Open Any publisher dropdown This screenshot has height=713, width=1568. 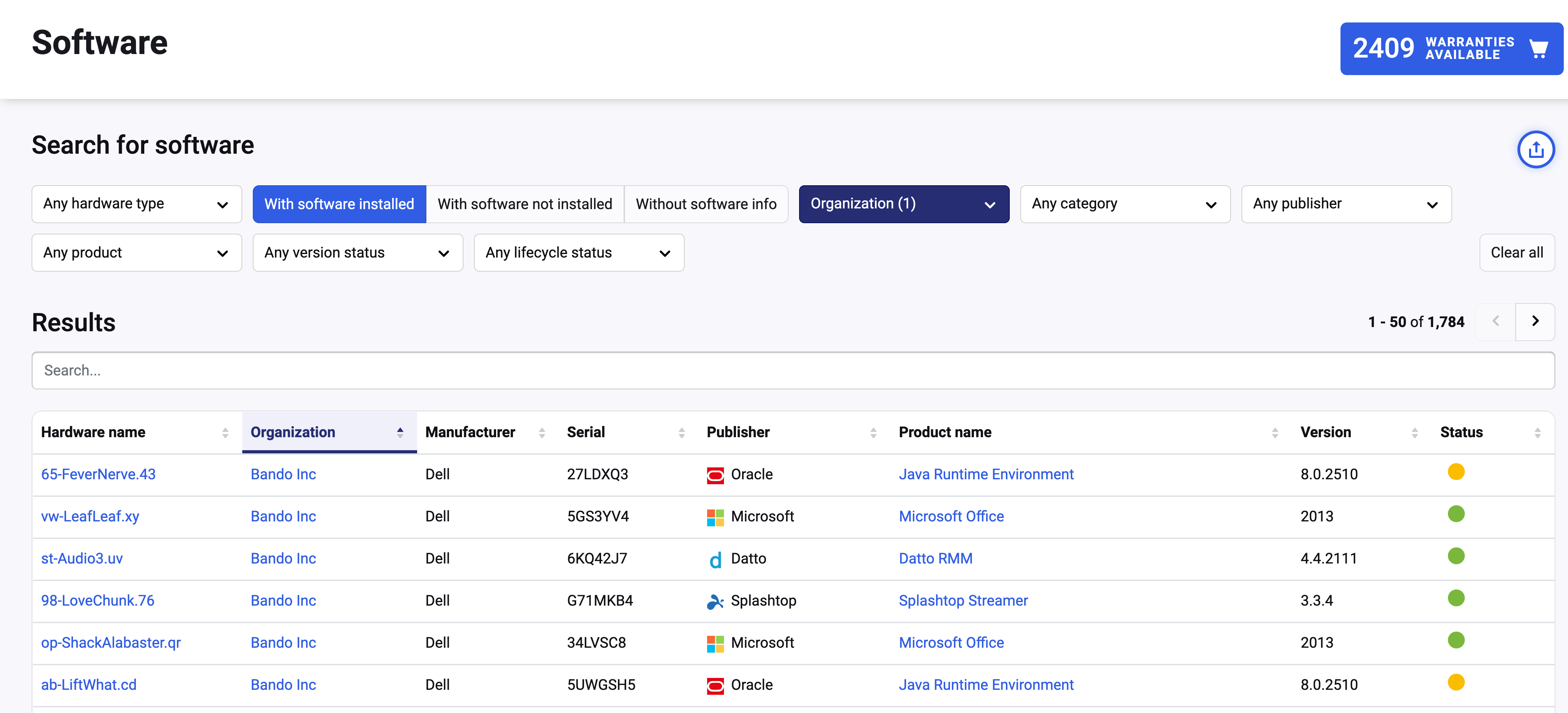tap(1346, 204)
